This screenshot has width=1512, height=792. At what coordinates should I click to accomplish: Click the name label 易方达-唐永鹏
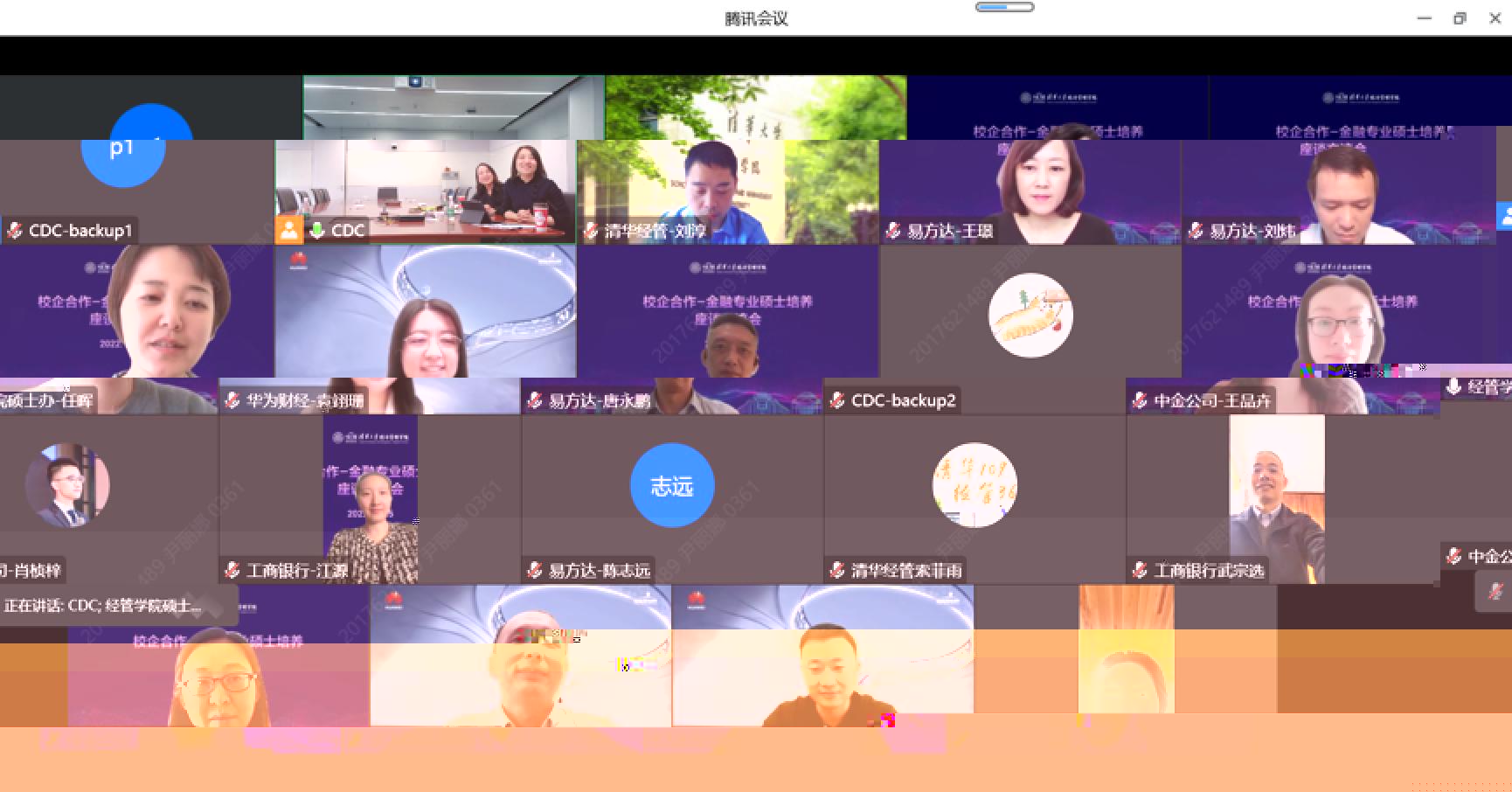(x=600, y=400)
